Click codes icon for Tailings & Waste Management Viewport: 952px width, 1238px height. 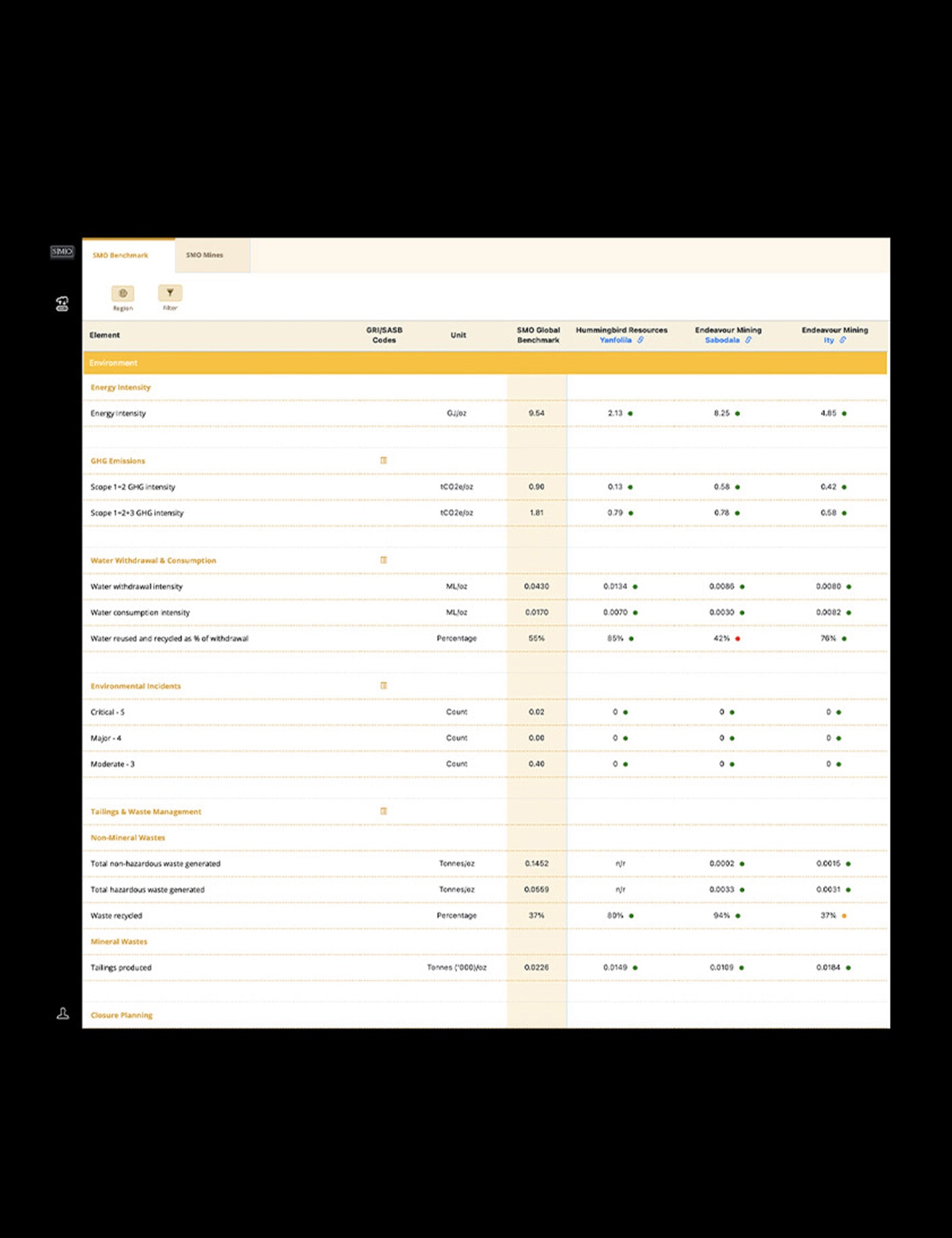point(384,811)
